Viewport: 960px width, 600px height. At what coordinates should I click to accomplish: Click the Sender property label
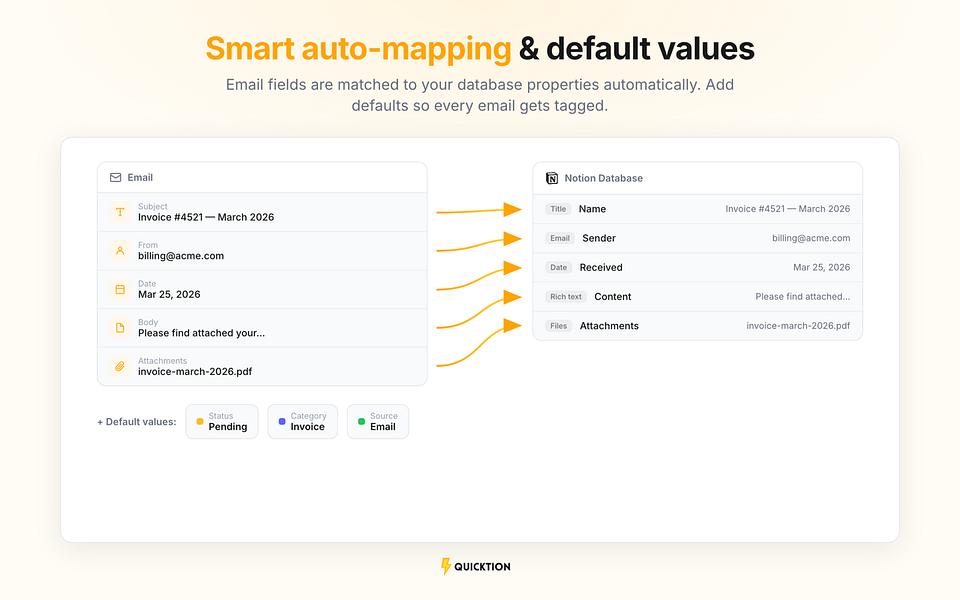[599, 238]
